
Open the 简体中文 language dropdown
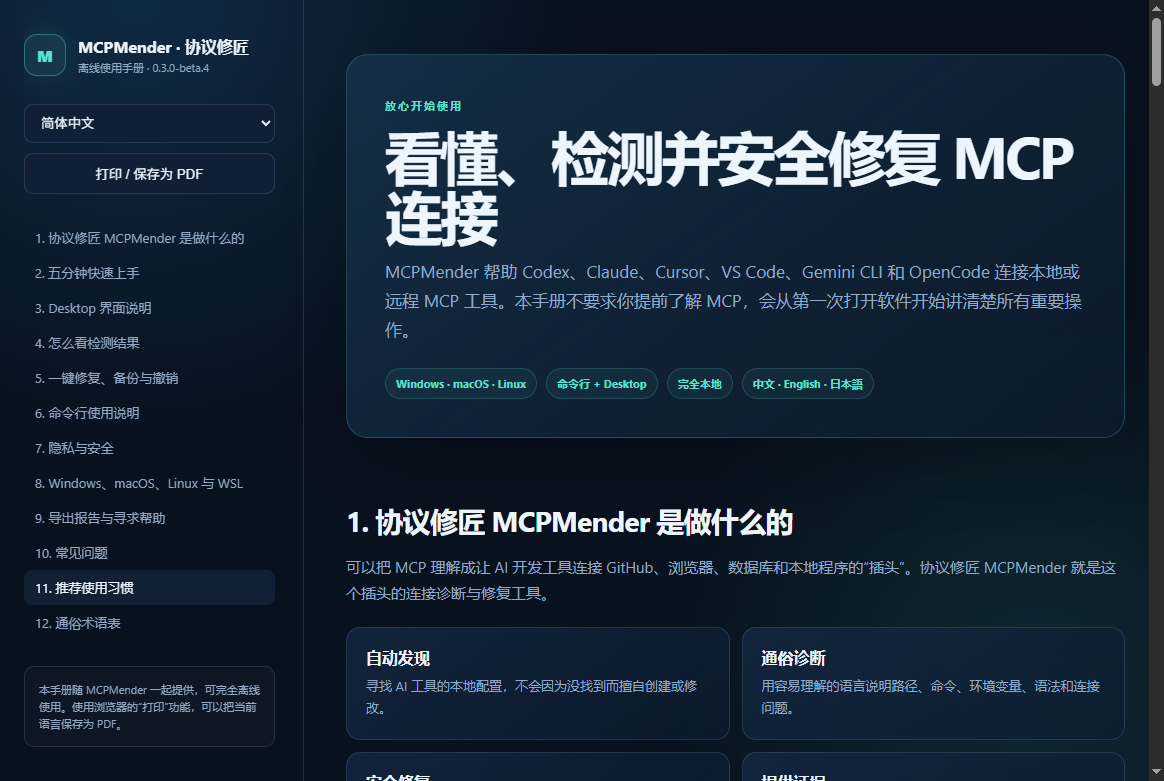149,123
